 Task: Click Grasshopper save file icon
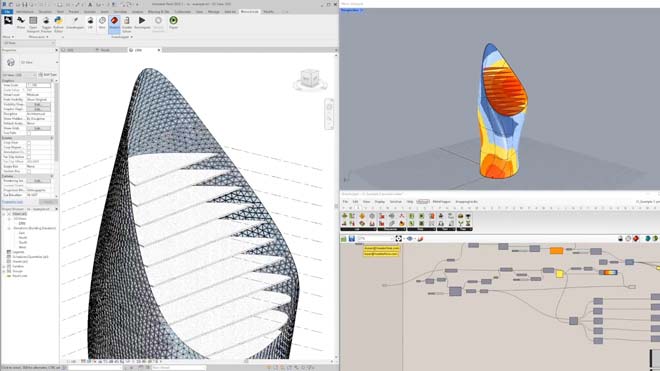[351, 239]
